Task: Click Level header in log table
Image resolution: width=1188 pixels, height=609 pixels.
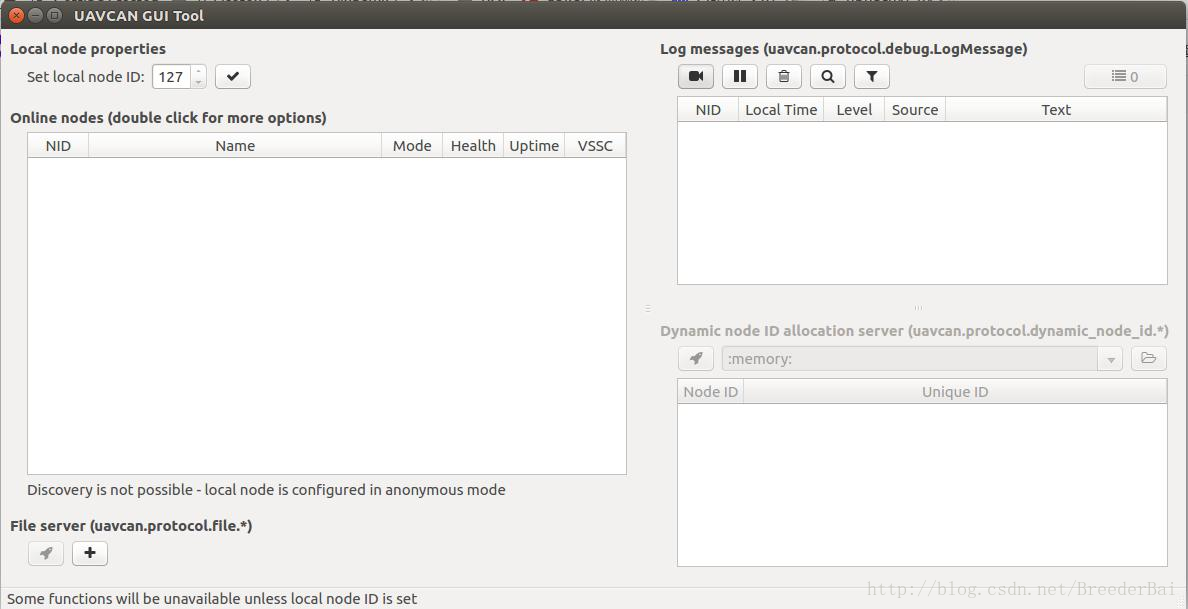Action: pyautogui.click(x=854, y=109)
